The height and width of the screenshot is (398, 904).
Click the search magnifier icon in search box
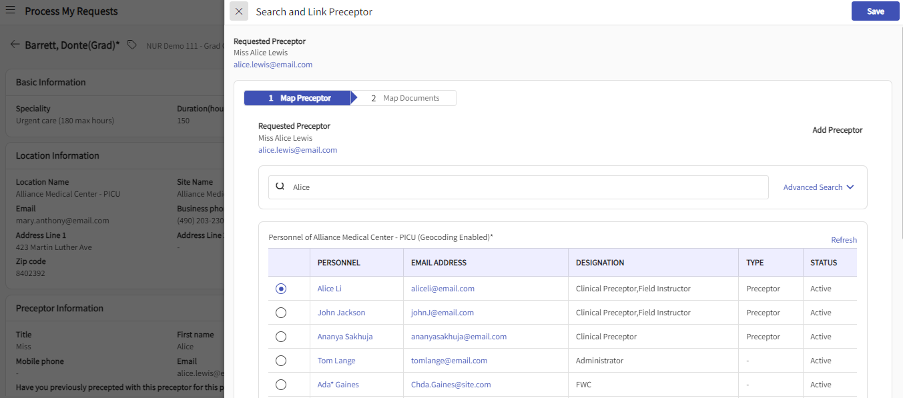pos(280,187)
